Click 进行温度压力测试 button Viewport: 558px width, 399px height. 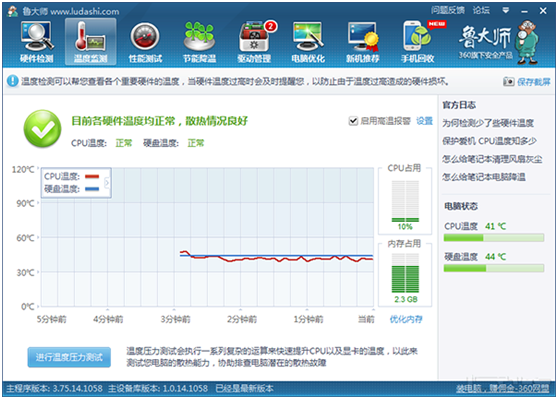point(69,357)
